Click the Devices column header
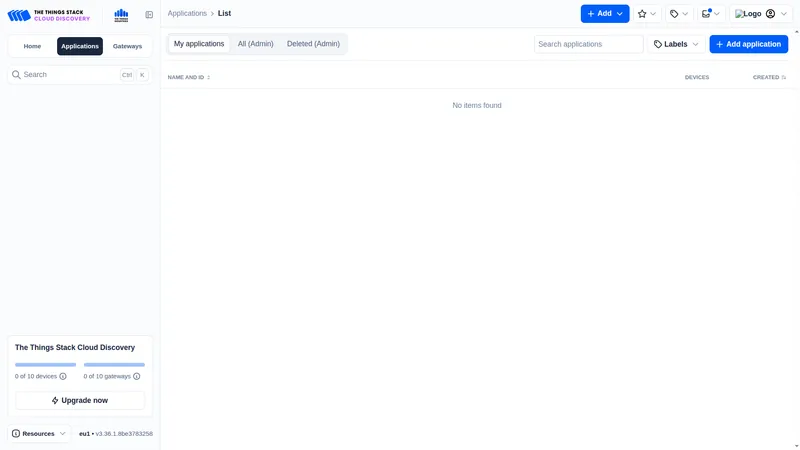Viewport: 800px width, 450px height. [696, 78]
